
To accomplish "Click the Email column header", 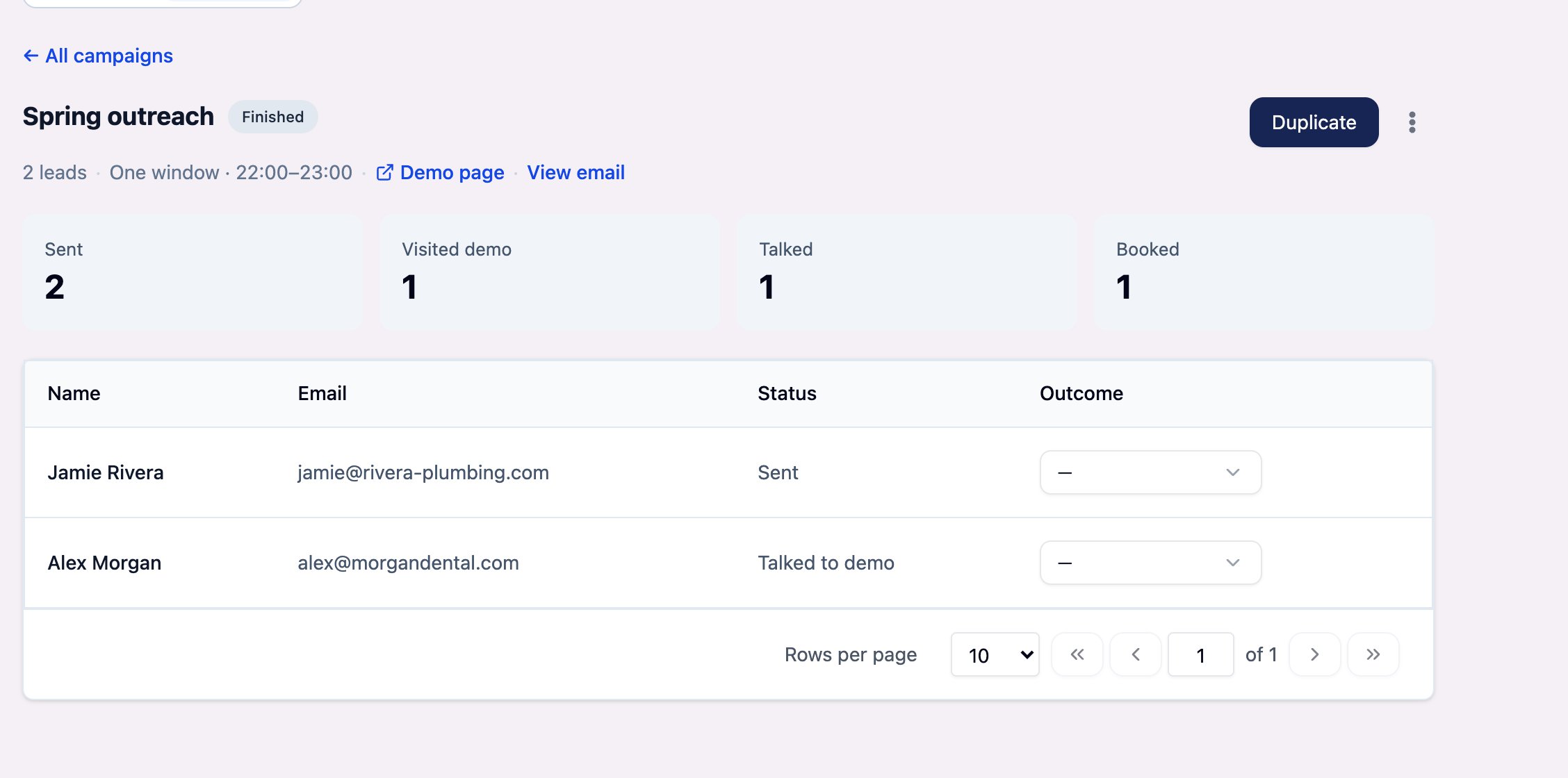I will (322, 393).
